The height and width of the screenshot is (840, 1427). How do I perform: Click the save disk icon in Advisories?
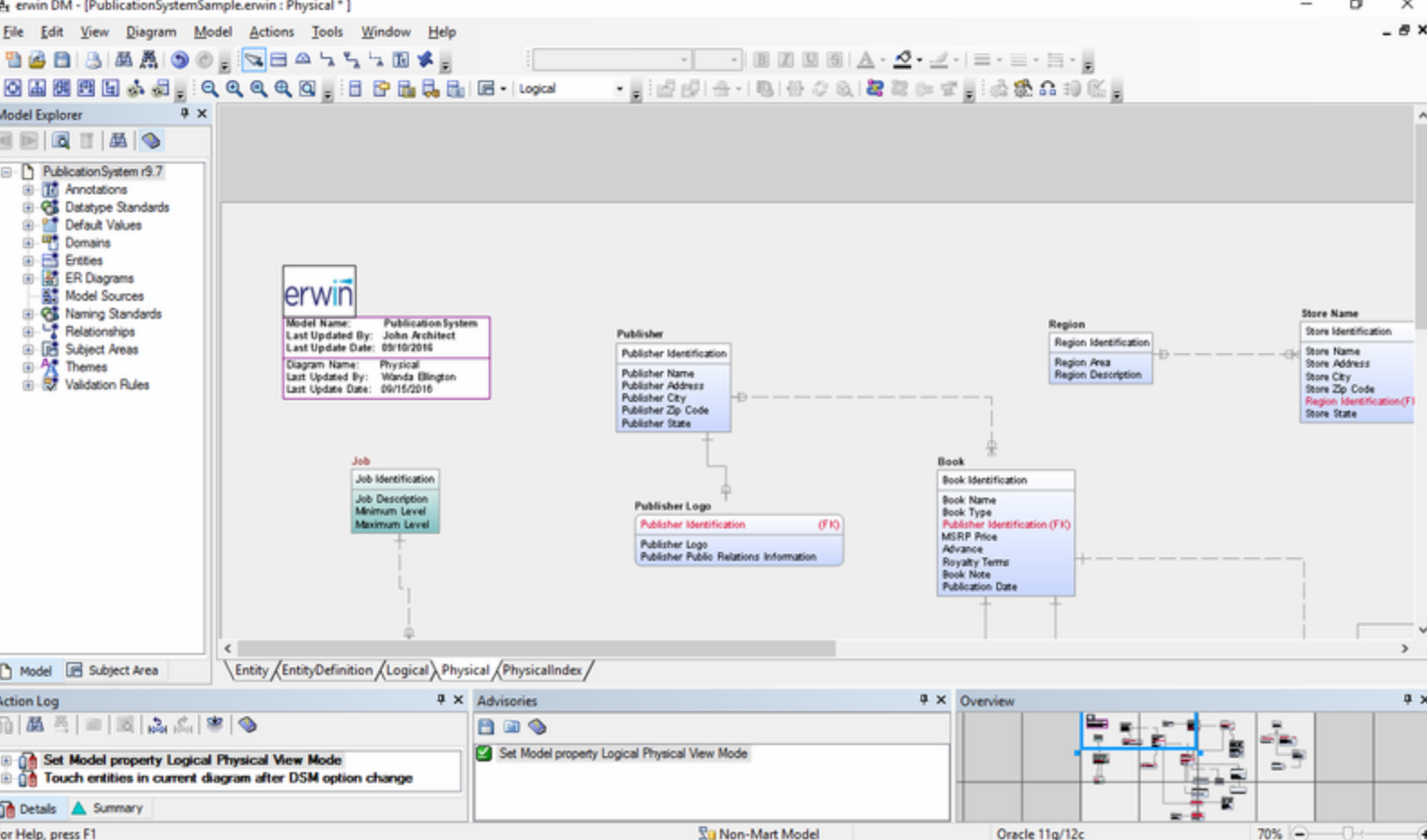[486, 726]
